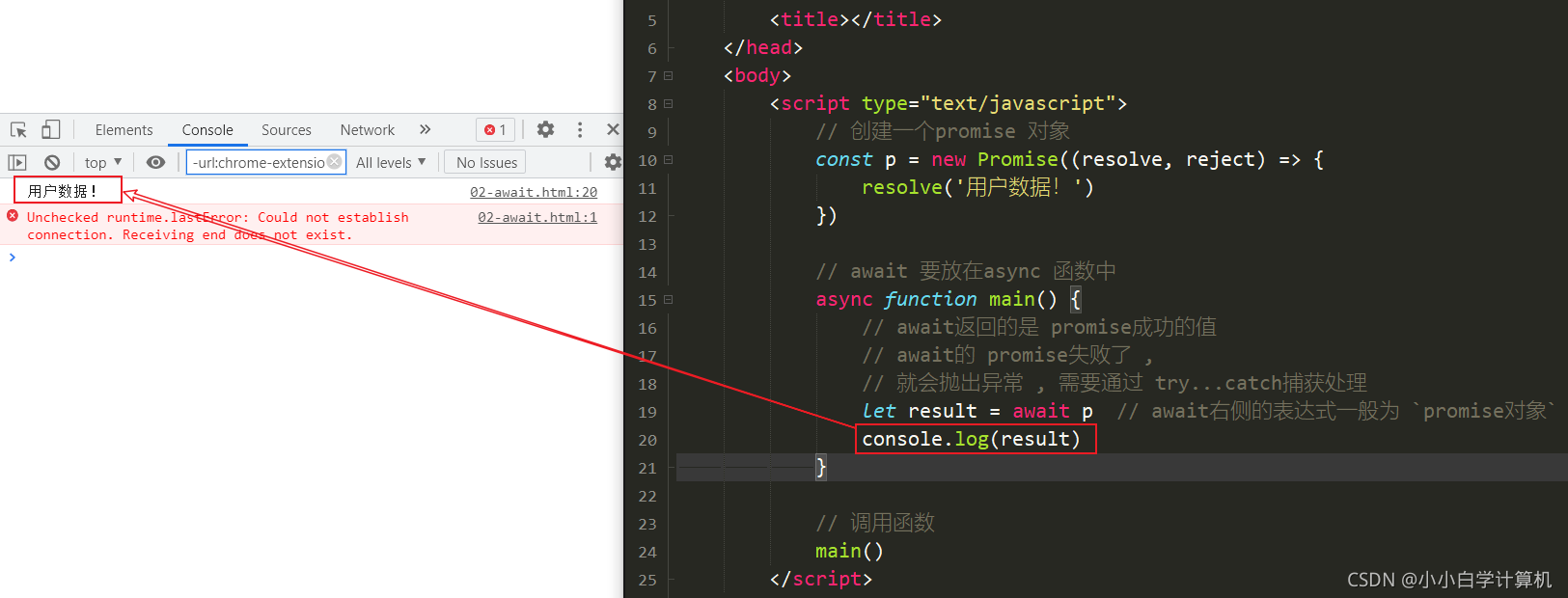The height and width of the screenshot is (598, 1568).
Task: Show more DevTools tabs chevron
Action: [x=425, y=129]
